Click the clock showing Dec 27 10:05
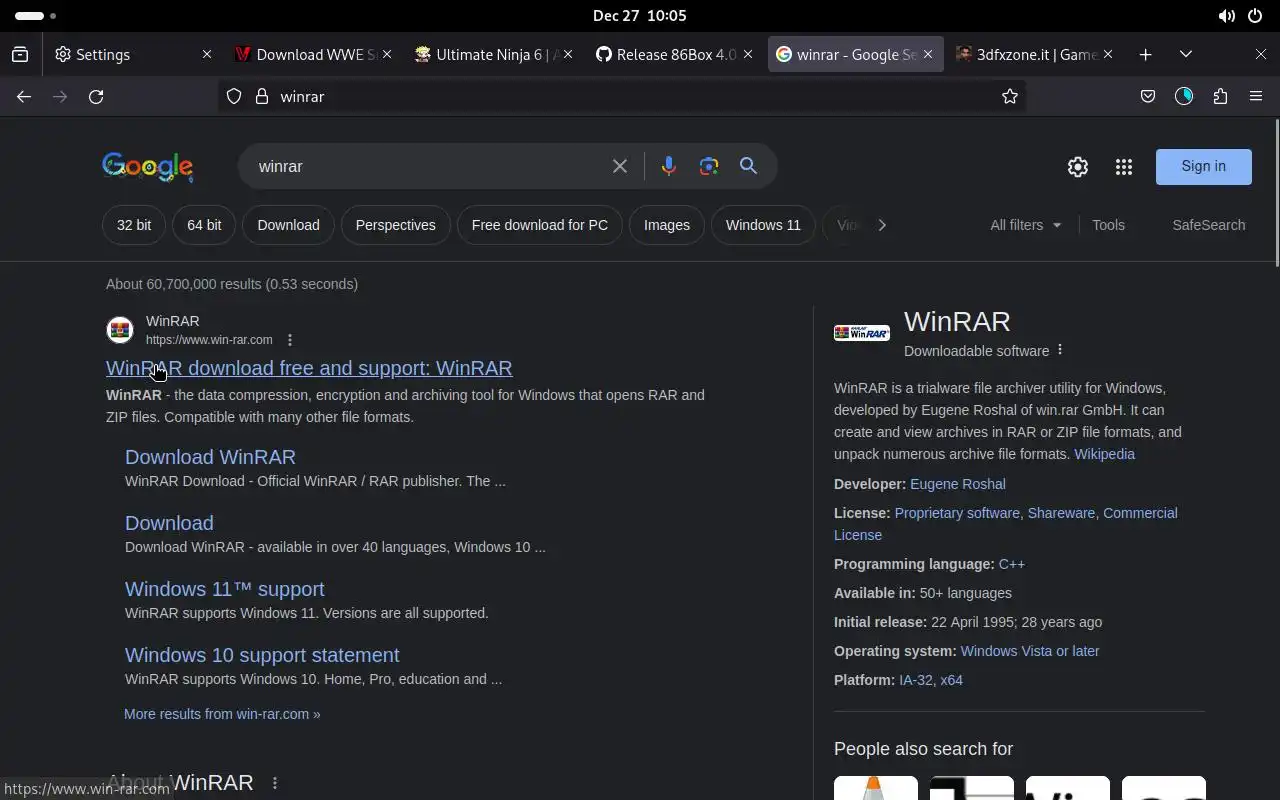This screenshot has width=1280, height=800. tap(639, 16)
